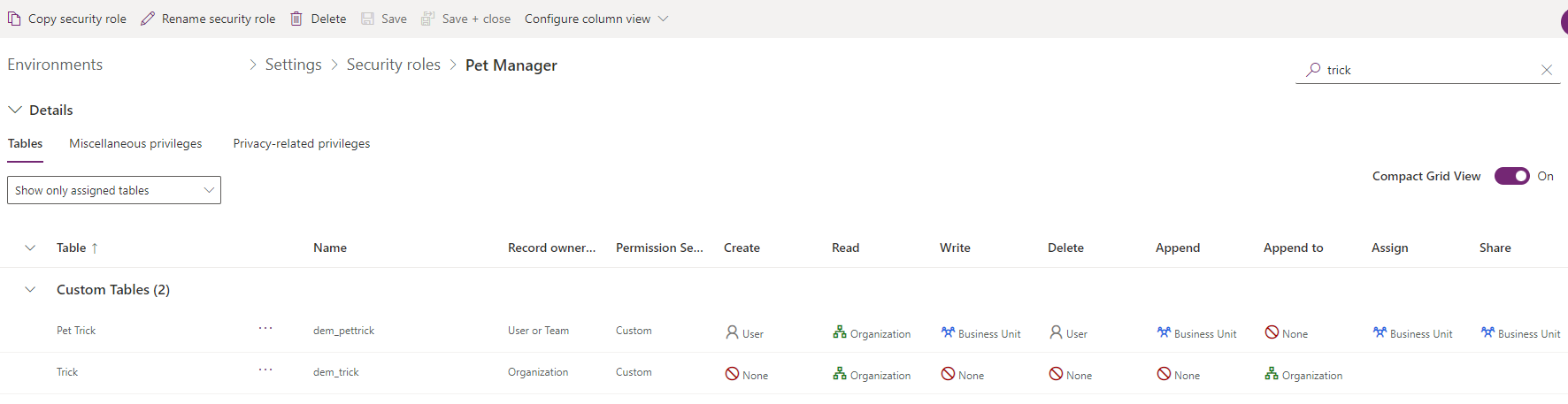Switch to Privacy-related privileges tab

pos(301,143)
